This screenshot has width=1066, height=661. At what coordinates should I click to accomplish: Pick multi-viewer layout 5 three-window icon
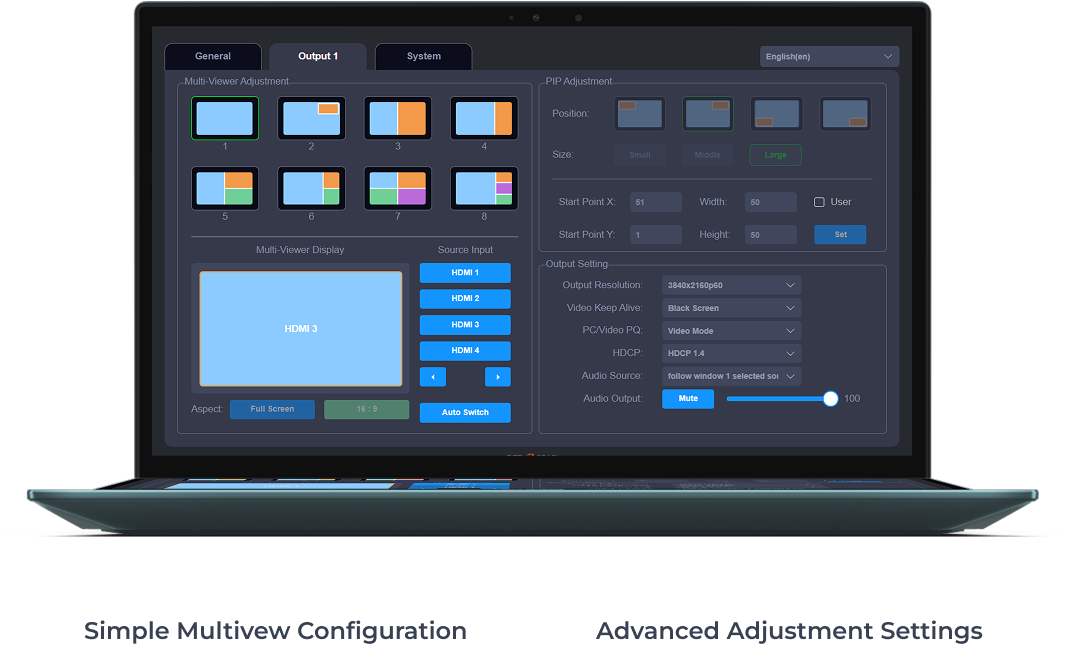point(225,188)
